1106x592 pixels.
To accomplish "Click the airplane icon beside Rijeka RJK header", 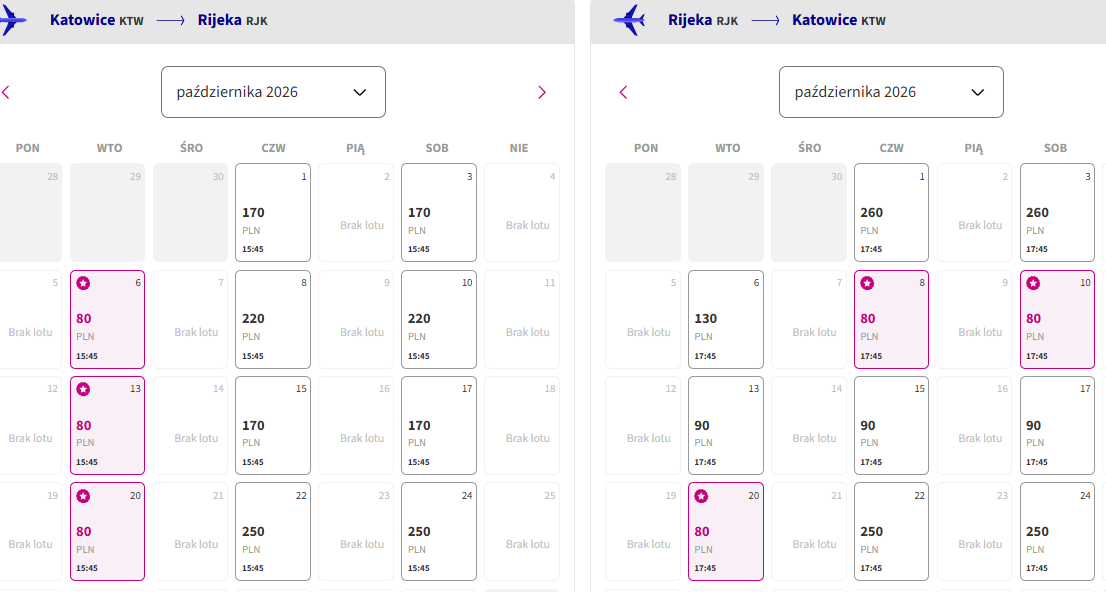I will click(629, 20).
